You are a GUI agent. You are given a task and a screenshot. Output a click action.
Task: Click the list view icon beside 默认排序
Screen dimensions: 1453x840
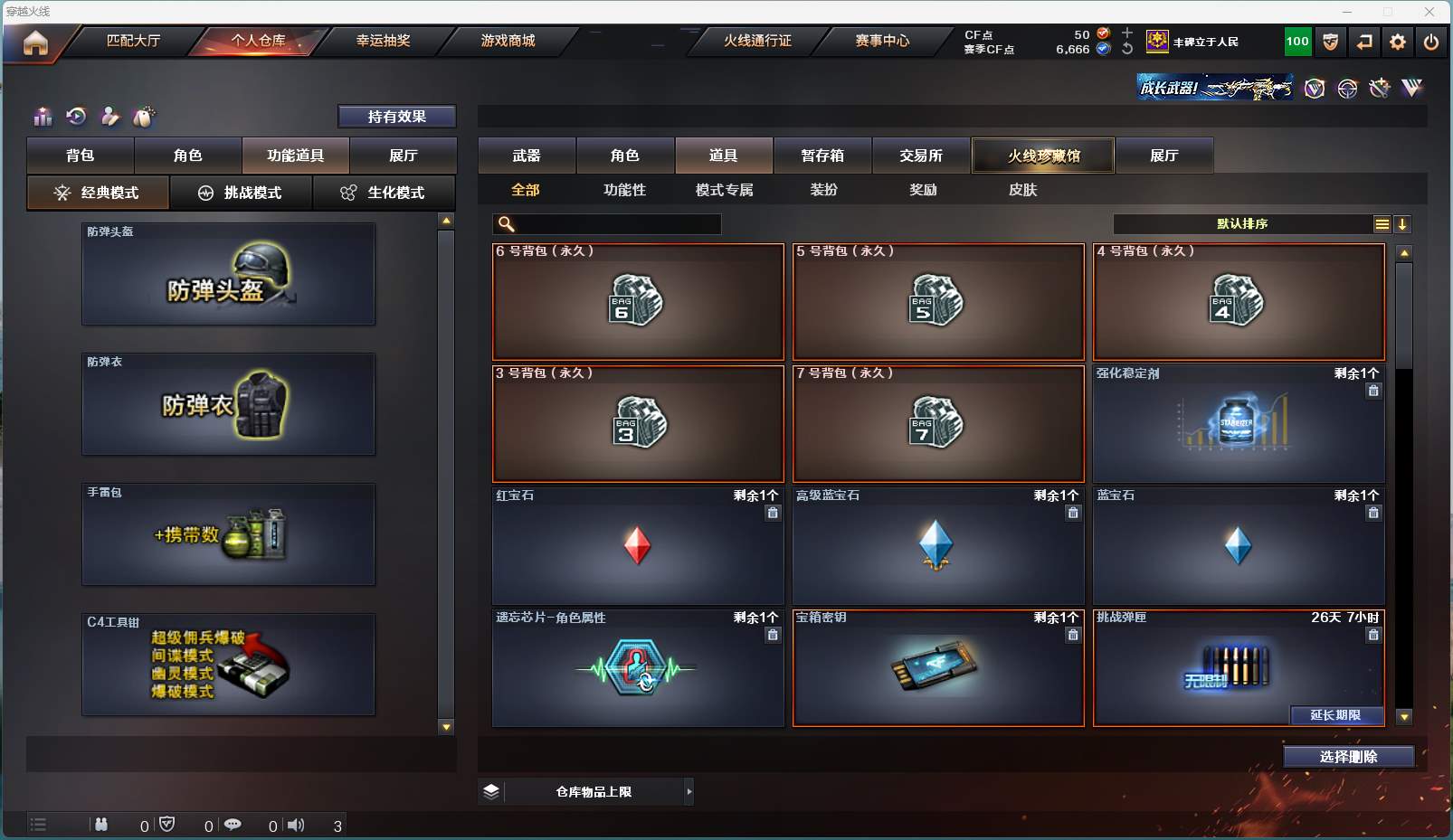click(x=1382, y=224)
